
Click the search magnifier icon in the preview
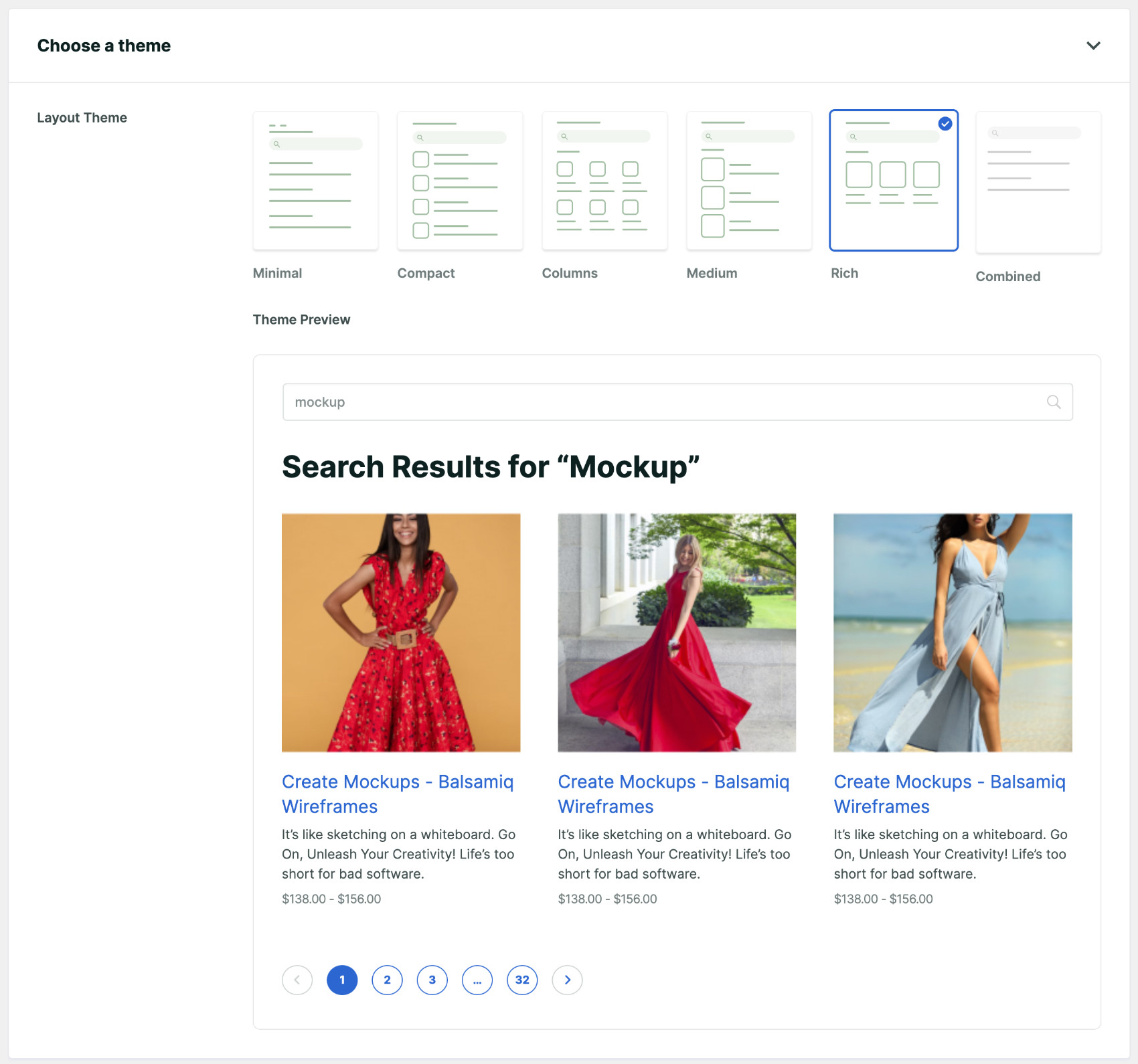1054,402
